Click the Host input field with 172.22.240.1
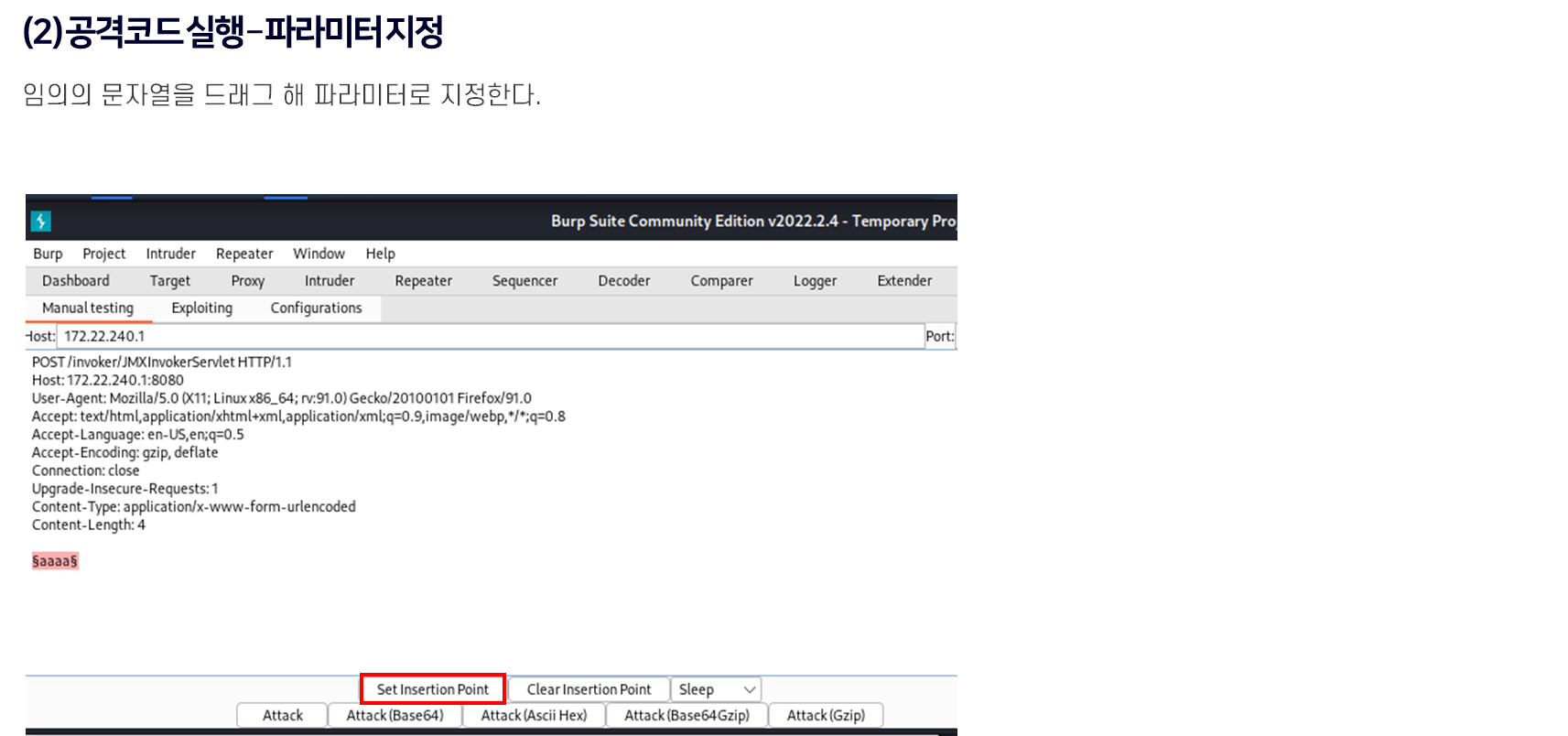Screen dimensions: 1568x736 point(491,336)
